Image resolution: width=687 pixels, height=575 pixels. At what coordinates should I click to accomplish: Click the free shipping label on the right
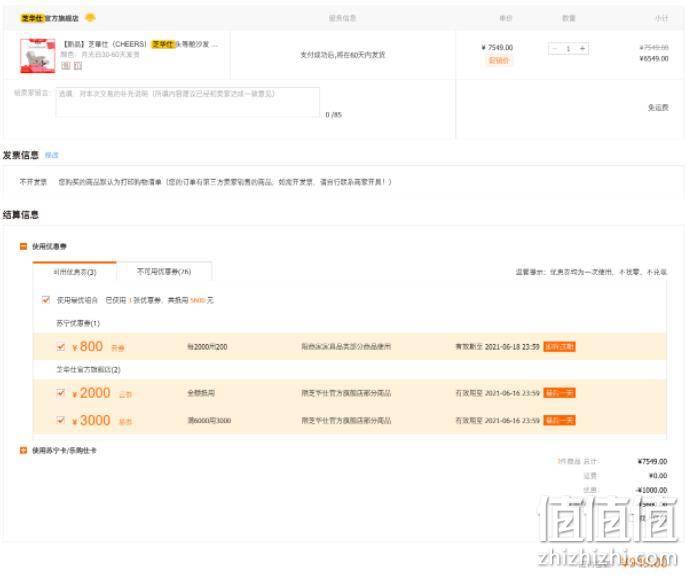coord(658,107)
